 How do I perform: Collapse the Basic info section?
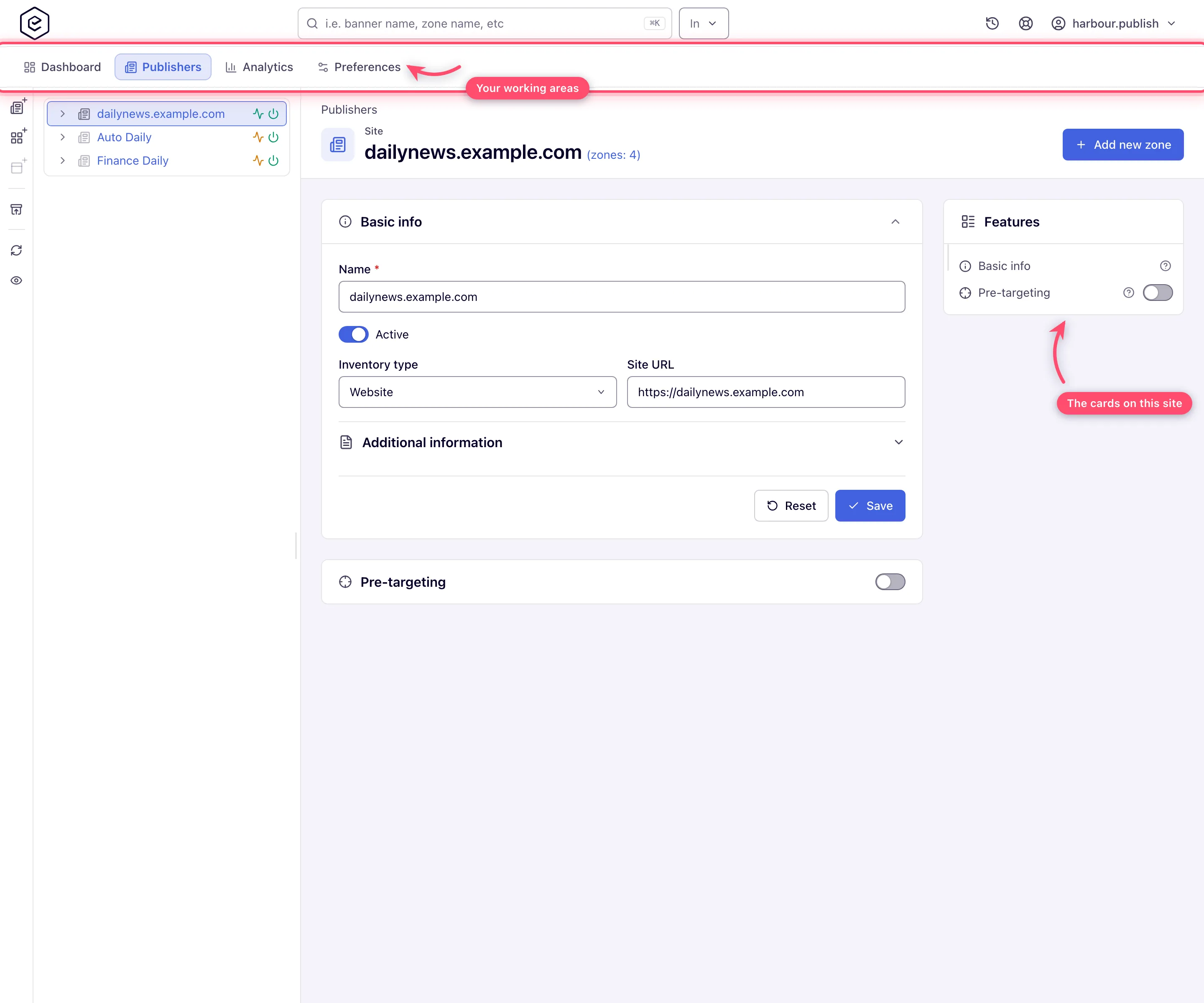coord(895,222)
